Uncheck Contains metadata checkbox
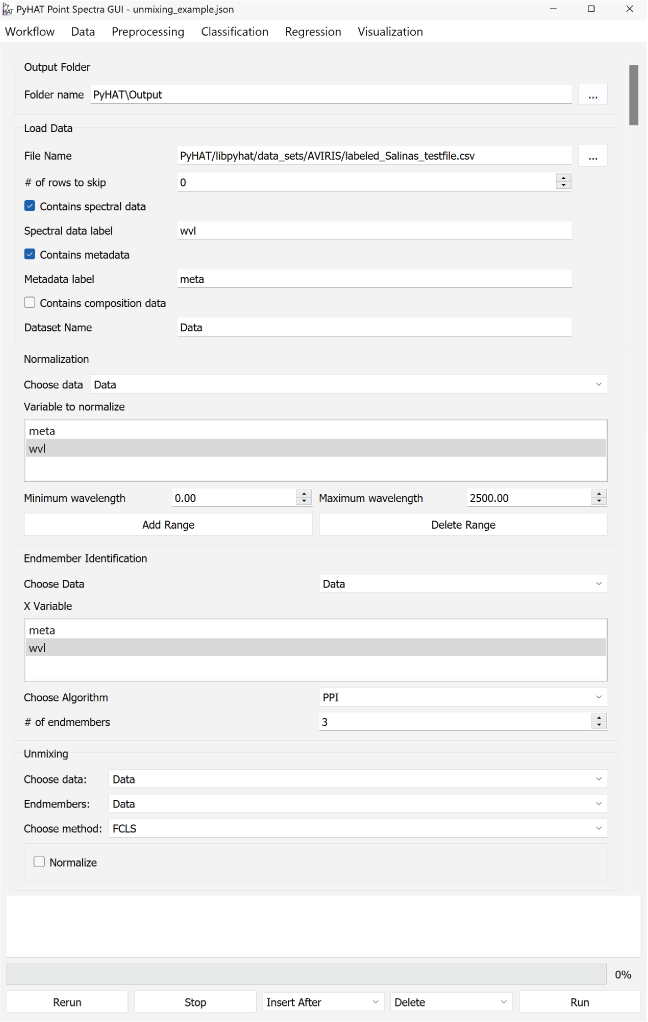This screenshot has height=1022, width=648. pos(30,254)
